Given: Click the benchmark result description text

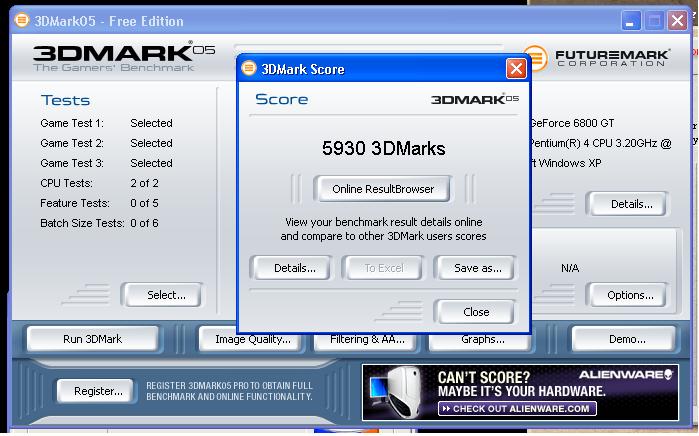Looking at the screenshot, I should 383,229.
